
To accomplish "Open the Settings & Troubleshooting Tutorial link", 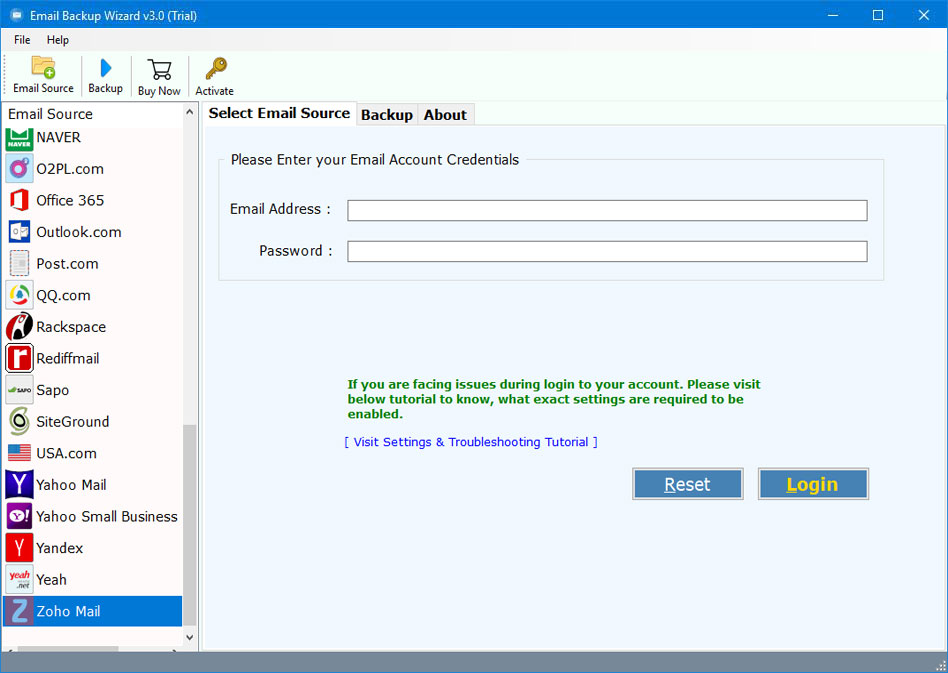I will 470,441.
